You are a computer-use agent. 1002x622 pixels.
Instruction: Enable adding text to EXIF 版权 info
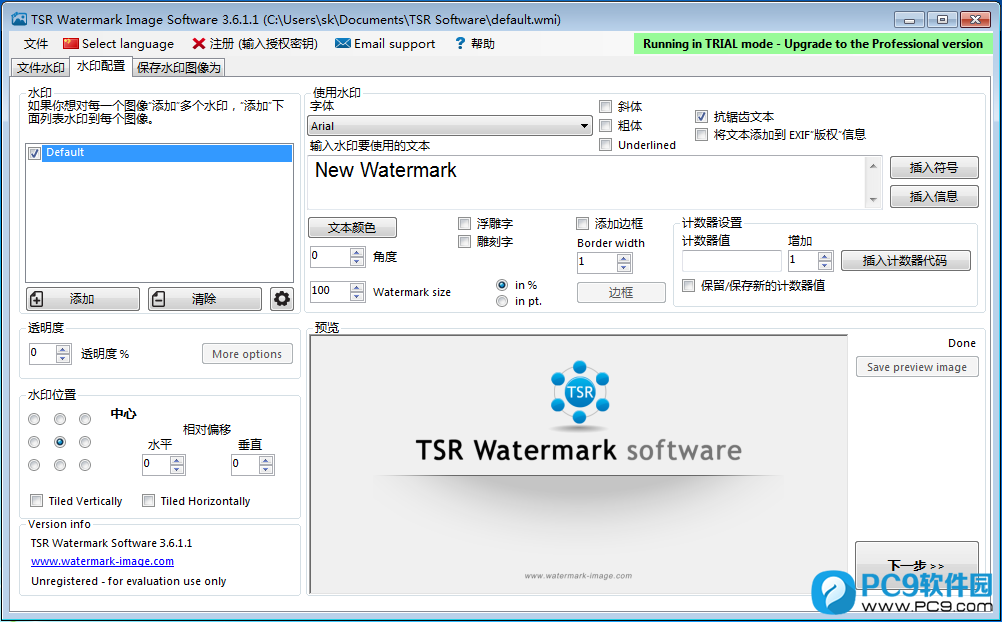[701, 134]
